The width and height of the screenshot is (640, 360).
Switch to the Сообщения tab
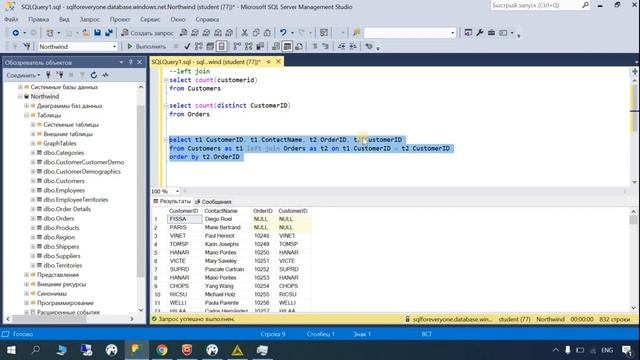point(213,202)
